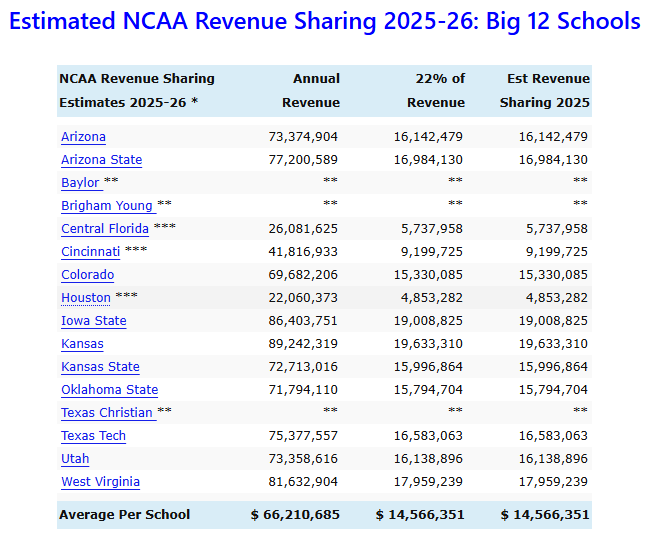Click Colorado 22% value 15,330,085
Image resolution: width=650 pixels, height=539 pixels.
click(x=428, y=275)
